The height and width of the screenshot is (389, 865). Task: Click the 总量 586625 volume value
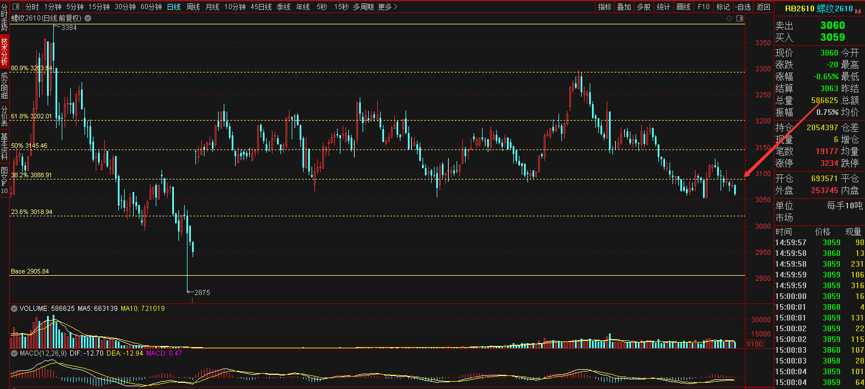(825, 100)
